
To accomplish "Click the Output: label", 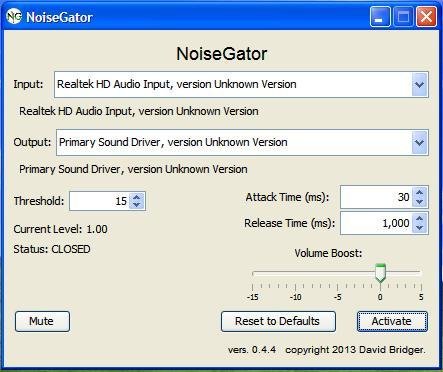I will [32, 142].
